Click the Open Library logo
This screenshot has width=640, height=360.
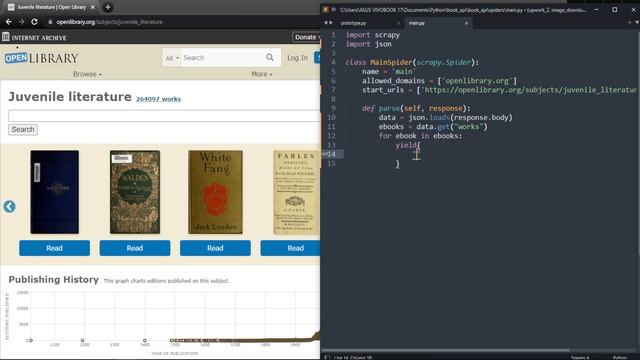click(x=41, y=58)
